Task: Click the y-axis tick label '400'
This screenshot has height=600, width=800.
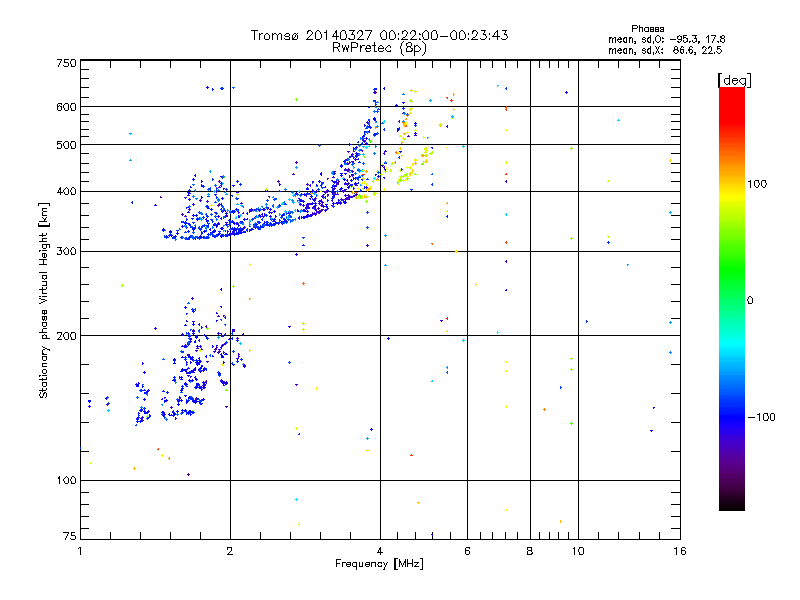Action: (67, 192)
